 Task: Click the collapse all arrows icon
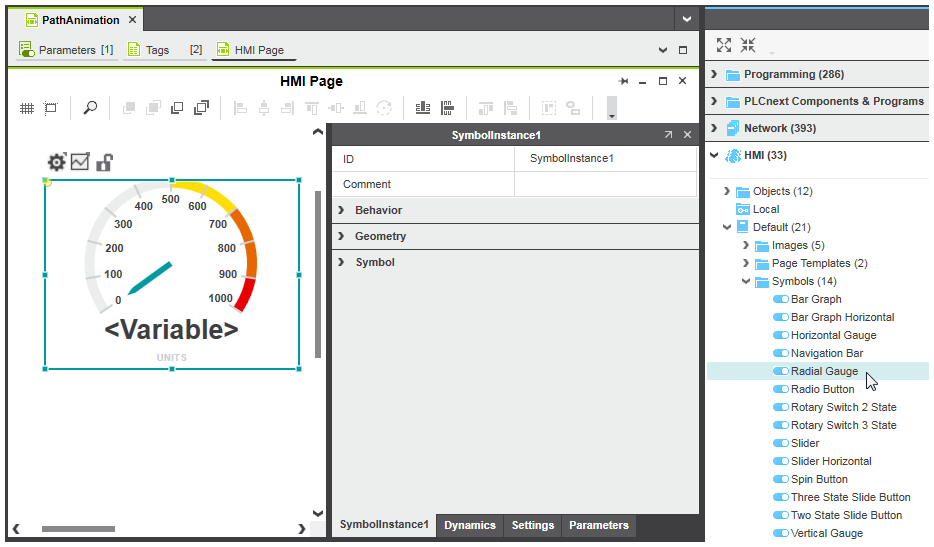(x=747, y=45)
